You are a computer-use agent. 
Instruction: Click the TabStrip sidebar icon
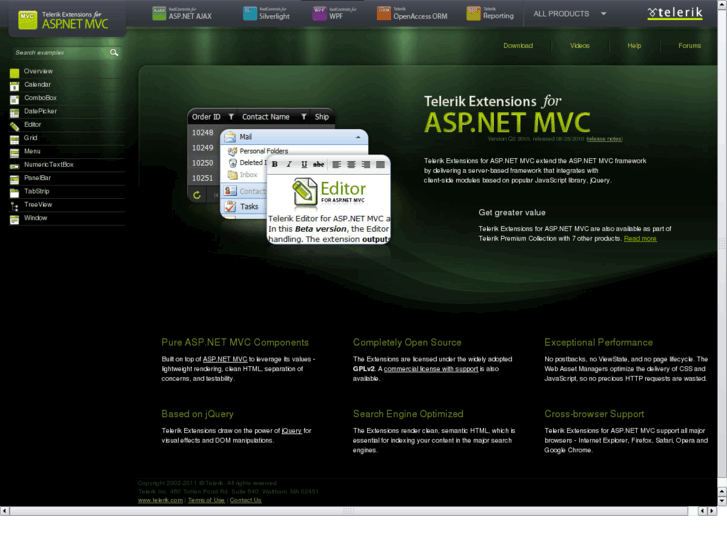click(14, 192)
